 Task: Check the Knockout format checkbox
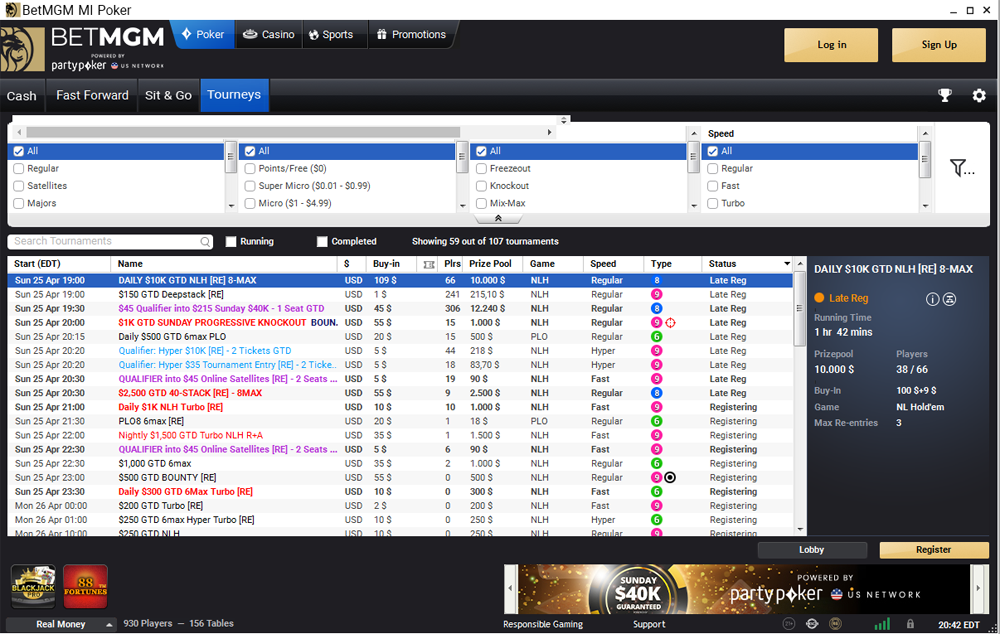pos(482,186)
